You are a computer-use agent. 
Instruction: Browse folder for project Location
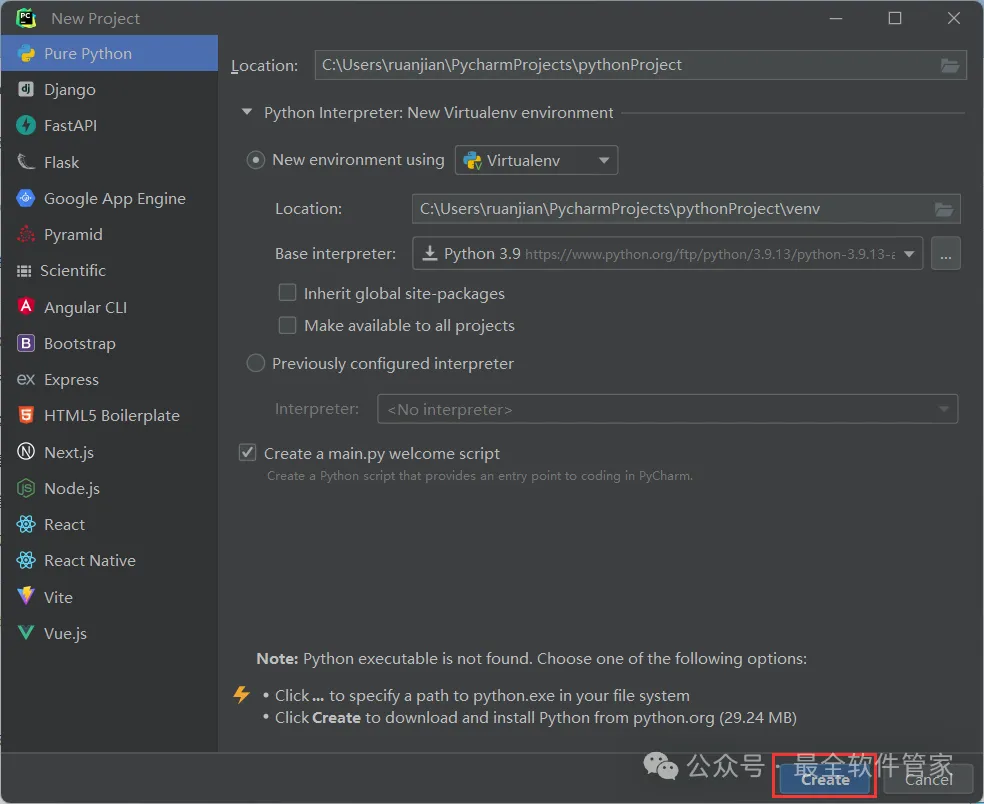pos(949,65)
